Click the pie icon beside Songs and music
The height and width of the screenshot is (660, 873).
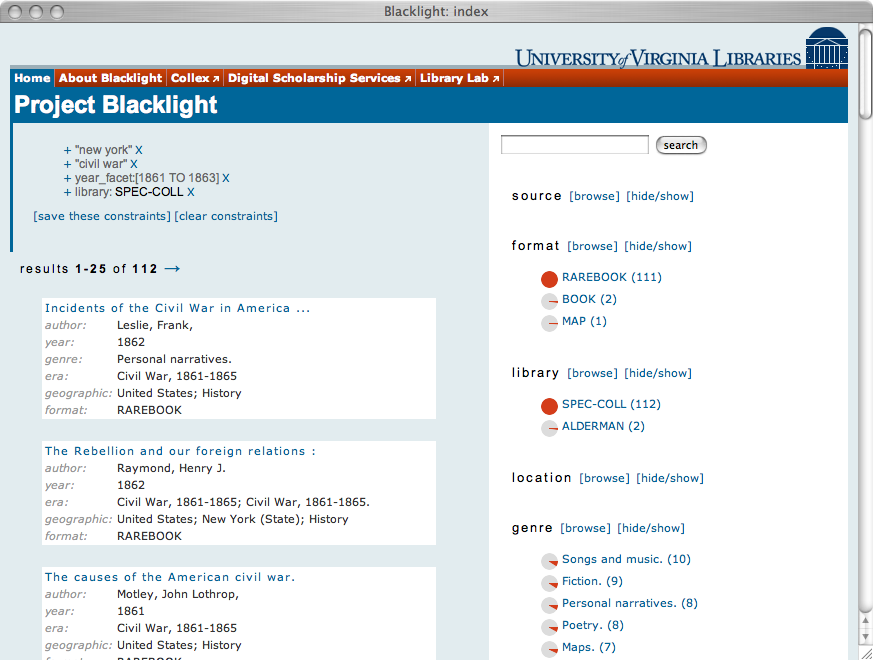[x=549, y=561]
